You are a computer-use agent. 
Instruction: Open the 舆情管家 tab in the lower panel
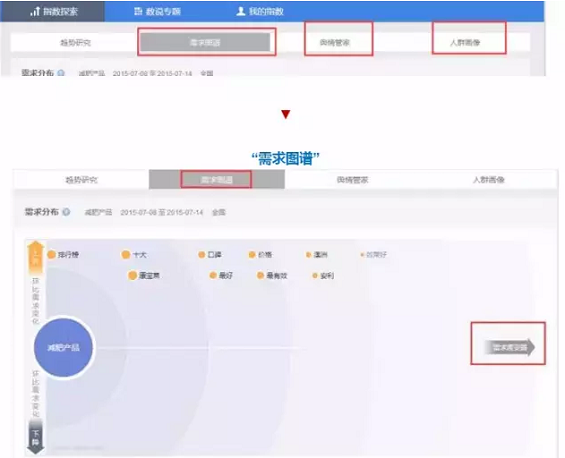352,179
